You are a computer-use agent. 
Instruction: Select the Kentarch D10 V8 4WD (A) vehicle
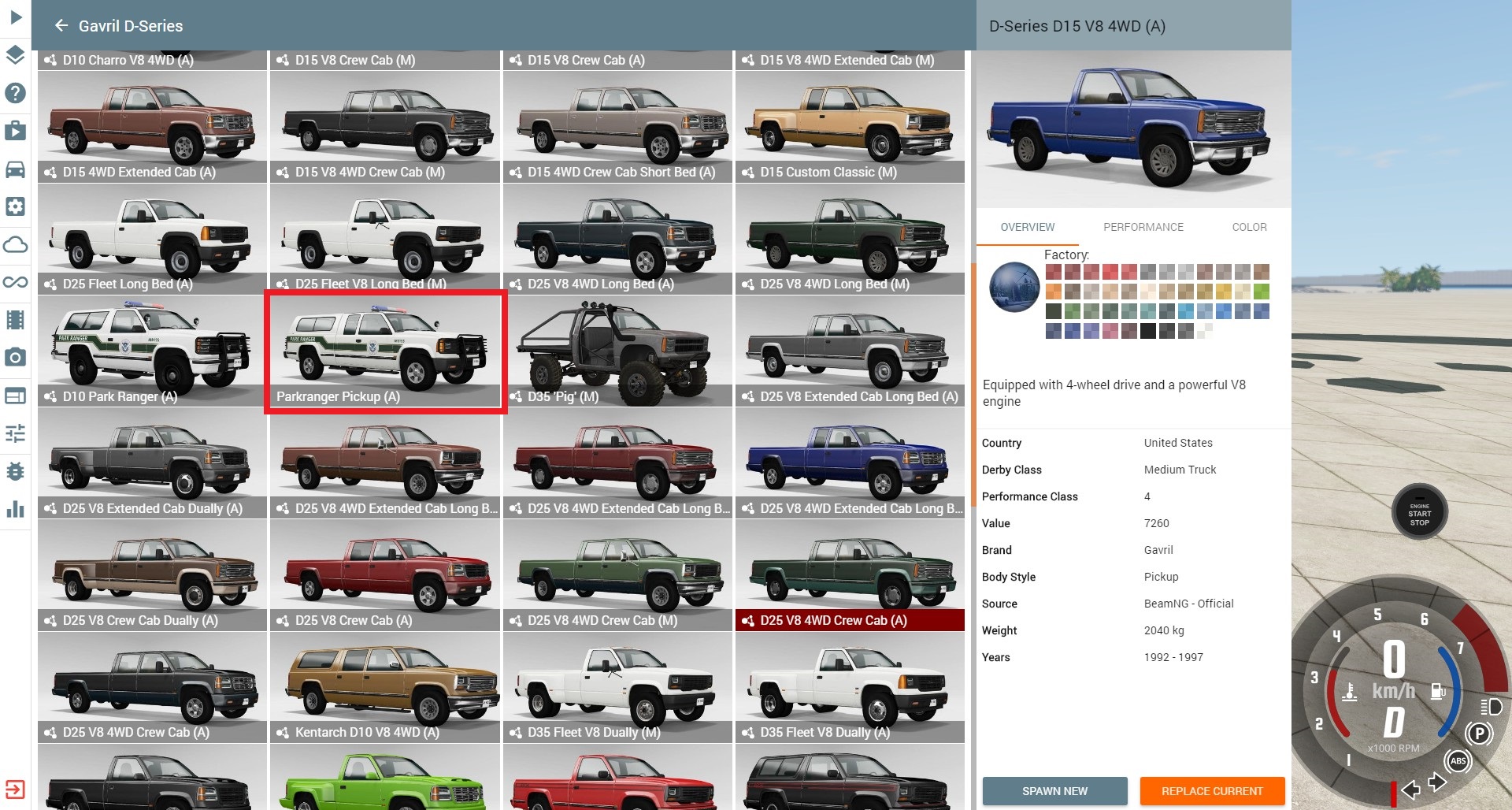[385, 687]
